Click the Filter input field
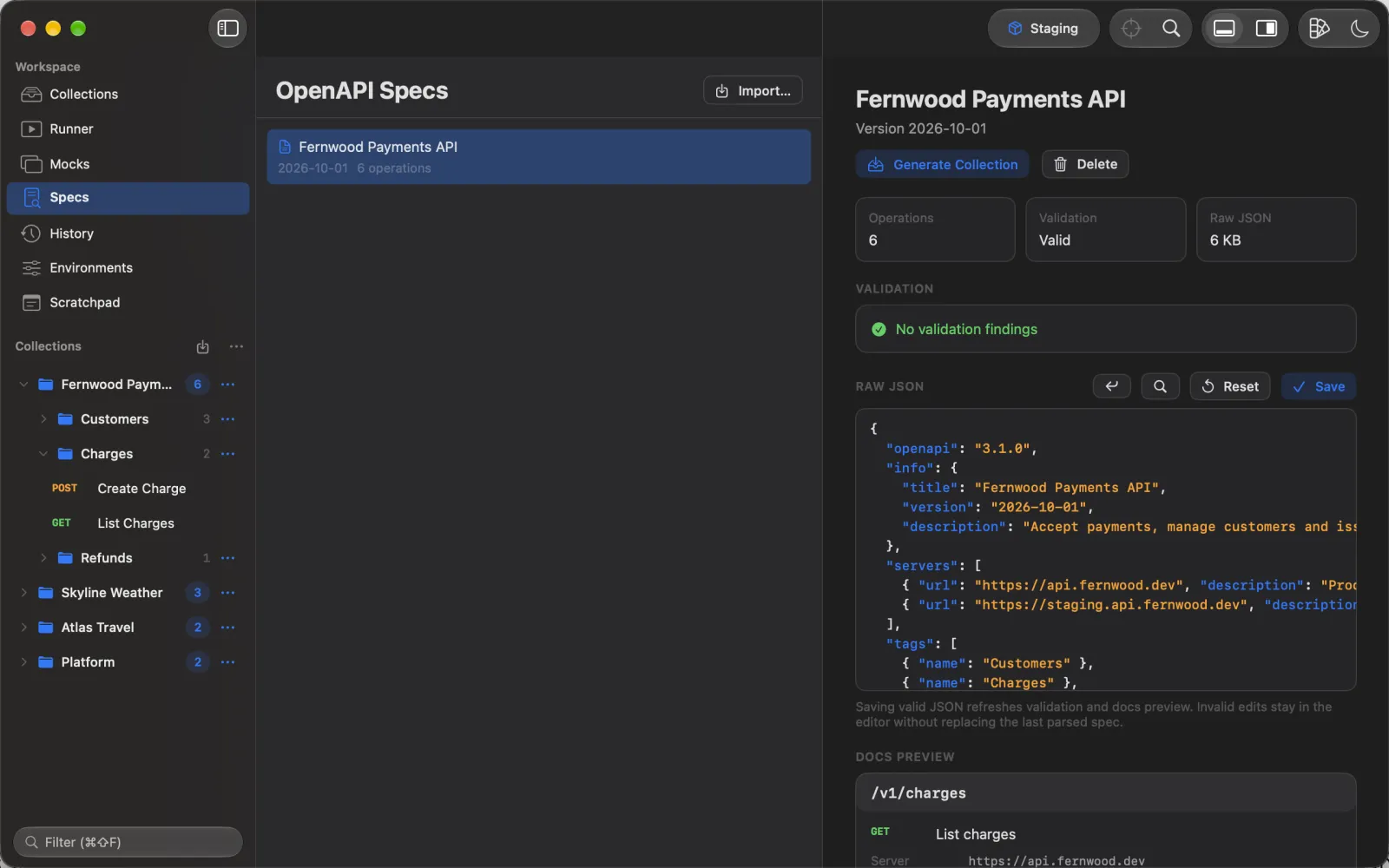Screen dimensions: 1389x868 coord(128,842)
